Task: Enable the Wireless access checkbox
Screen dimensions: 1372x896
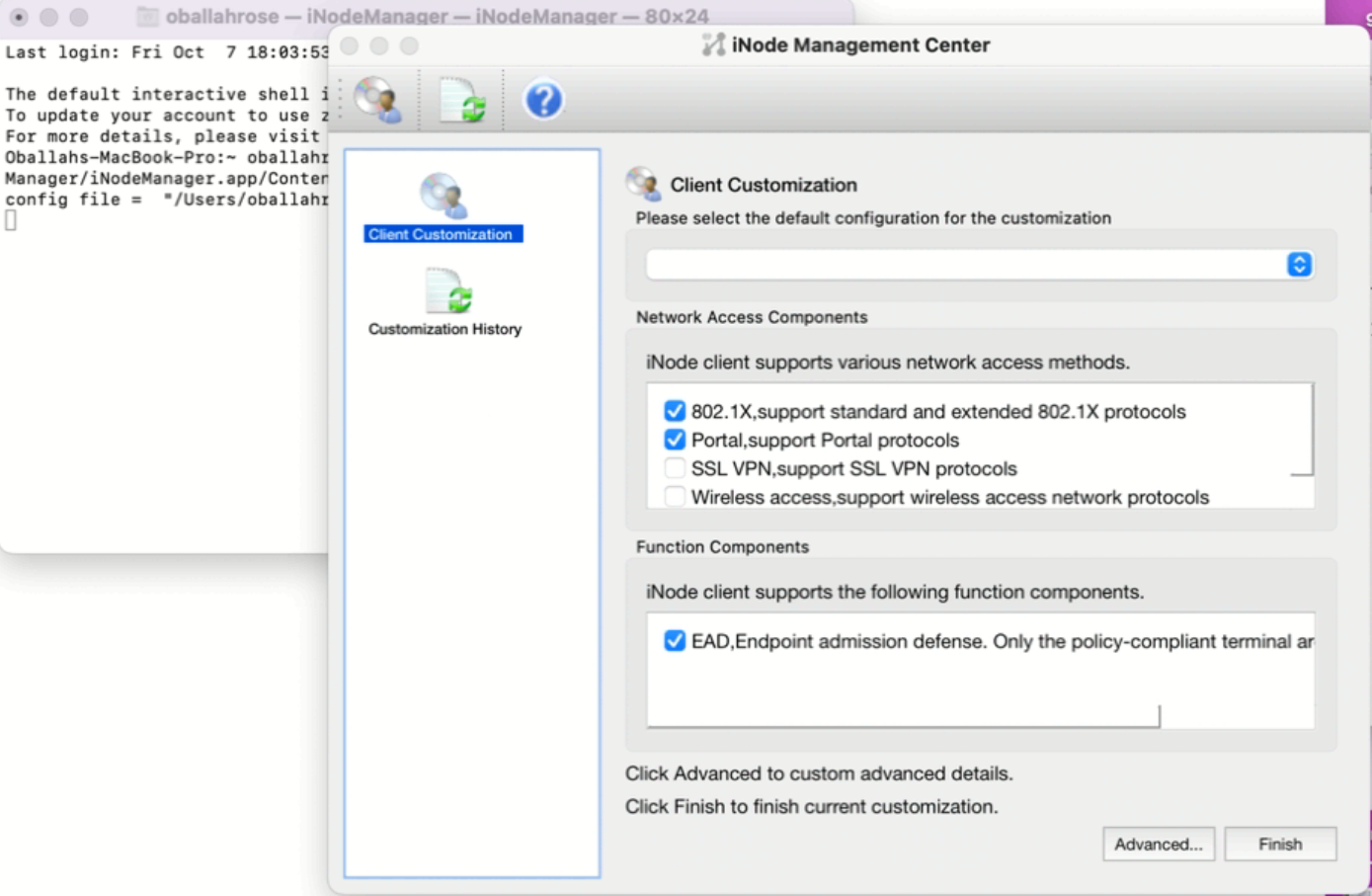Action: click(675, 497)
